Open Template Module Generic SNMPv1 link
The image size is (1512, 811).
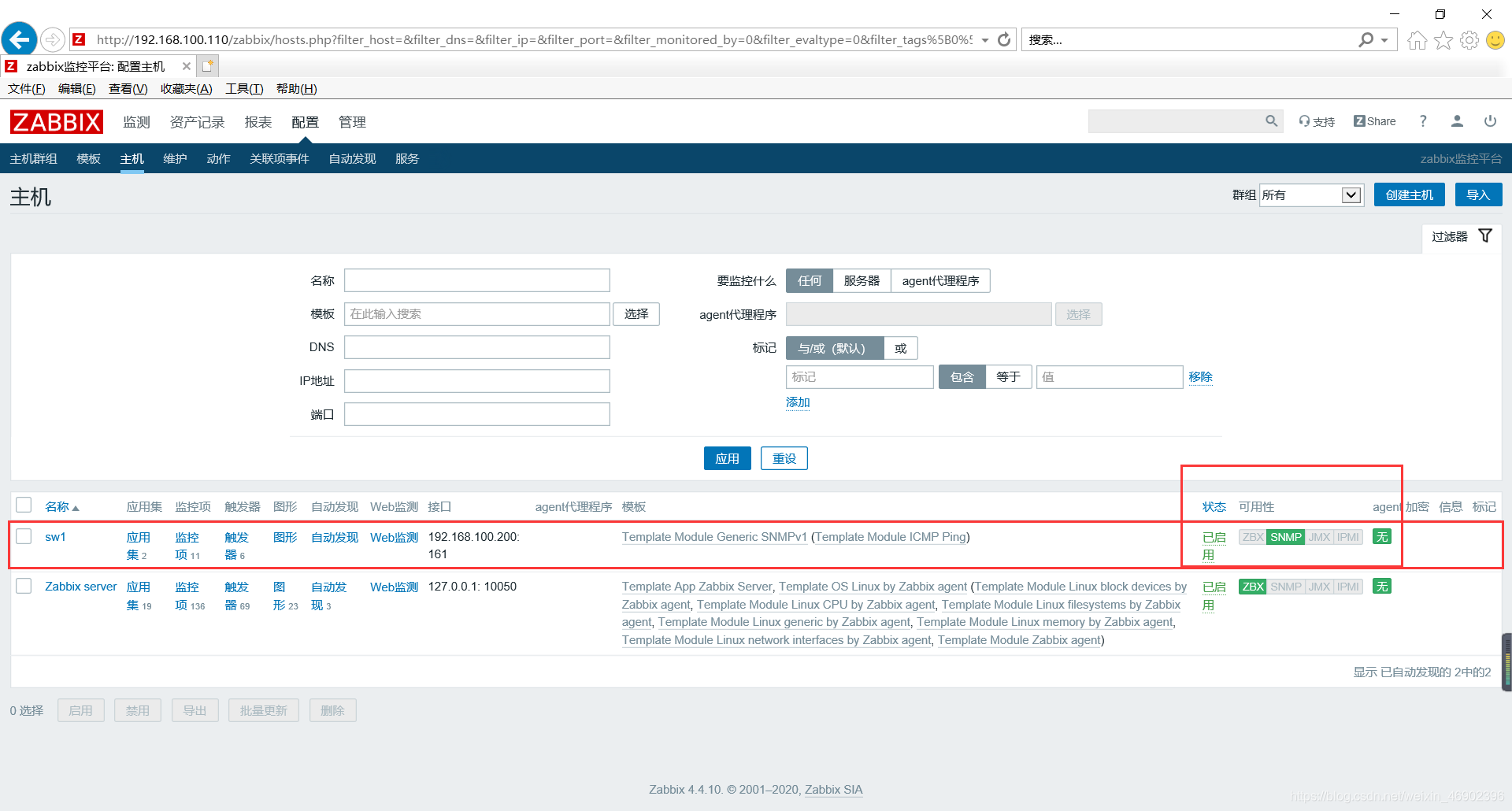click(x=714, y=537)
